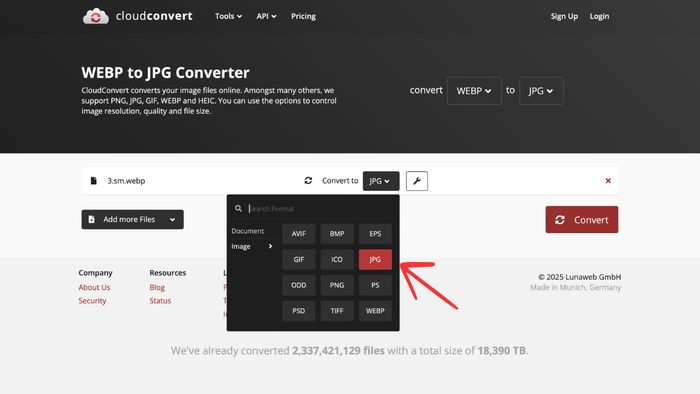Open the JPG target dropdown in header
The width and height of the screenshot is (700, 394).
(x=541, y=91)
